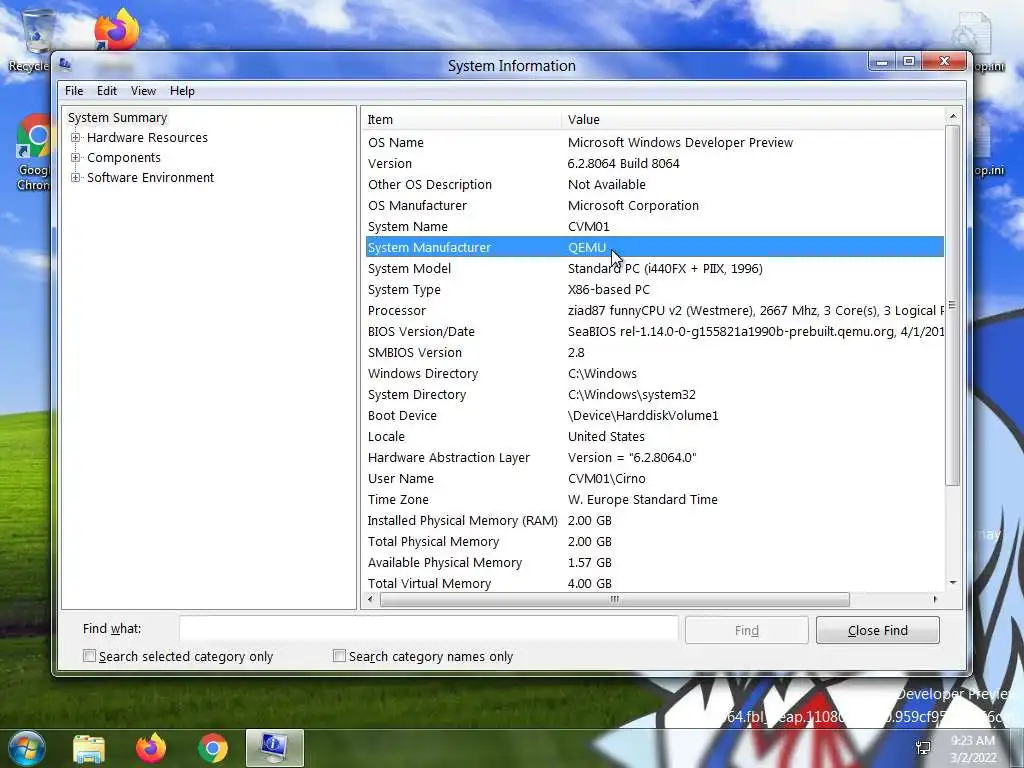Click the network tray icon
1024x768 pixels.
click(923, 748)
